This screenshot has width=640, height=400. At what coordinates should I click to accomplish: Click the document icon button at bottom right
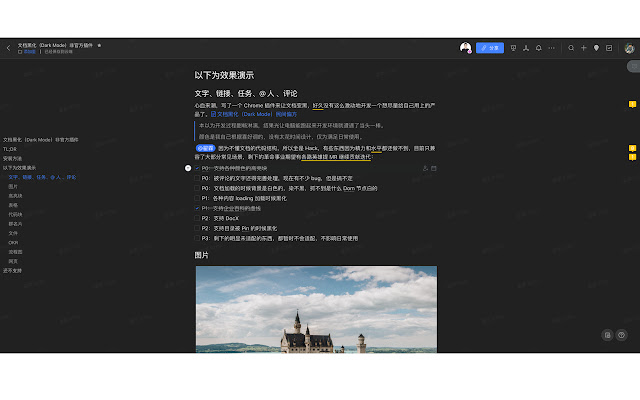[x=607, y=335]
